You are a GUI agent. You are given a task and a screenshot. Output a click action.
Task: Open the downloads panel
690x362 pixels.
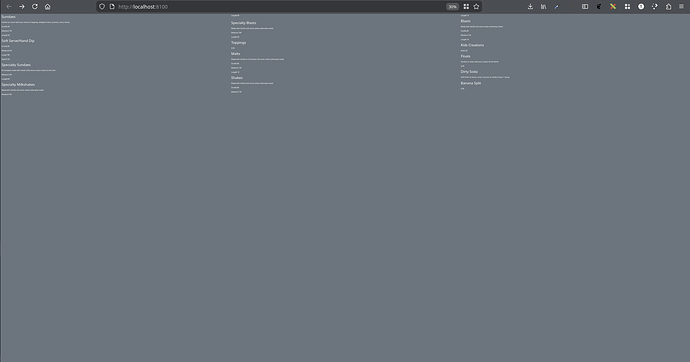(530, 7)
